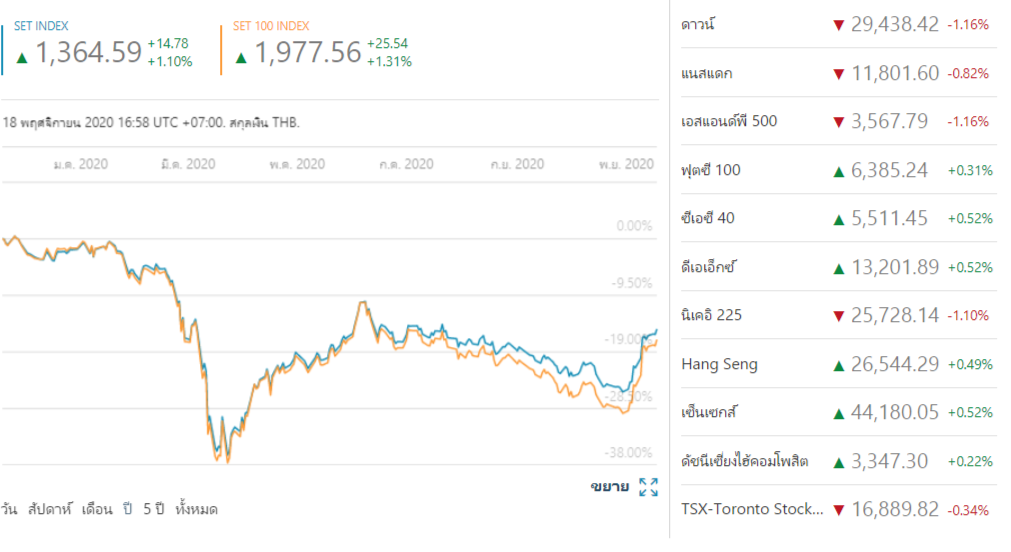Open the SET 100 INDEX title link
The width and height of the screenshot is (1011, 552).
[x=271, y=26]
